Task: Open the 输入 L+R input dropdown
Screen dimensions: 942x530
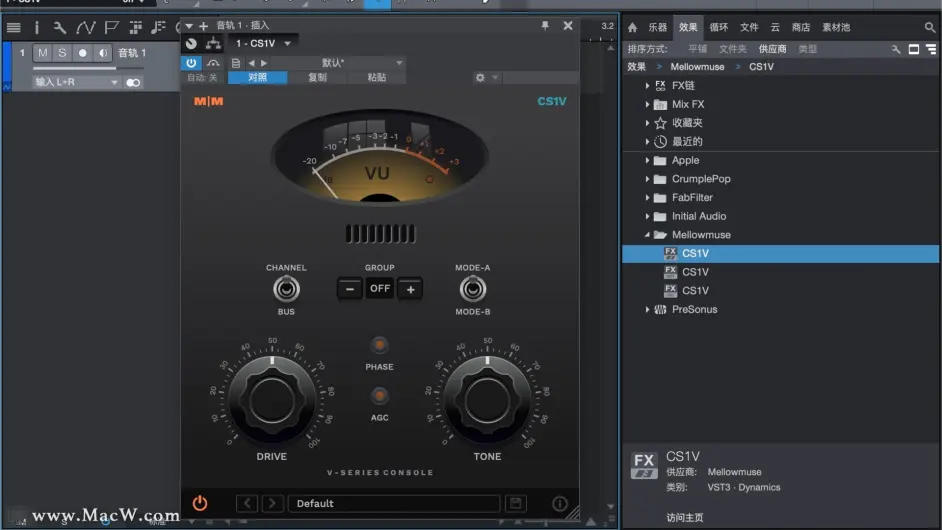Action: (x=75, y=82)
